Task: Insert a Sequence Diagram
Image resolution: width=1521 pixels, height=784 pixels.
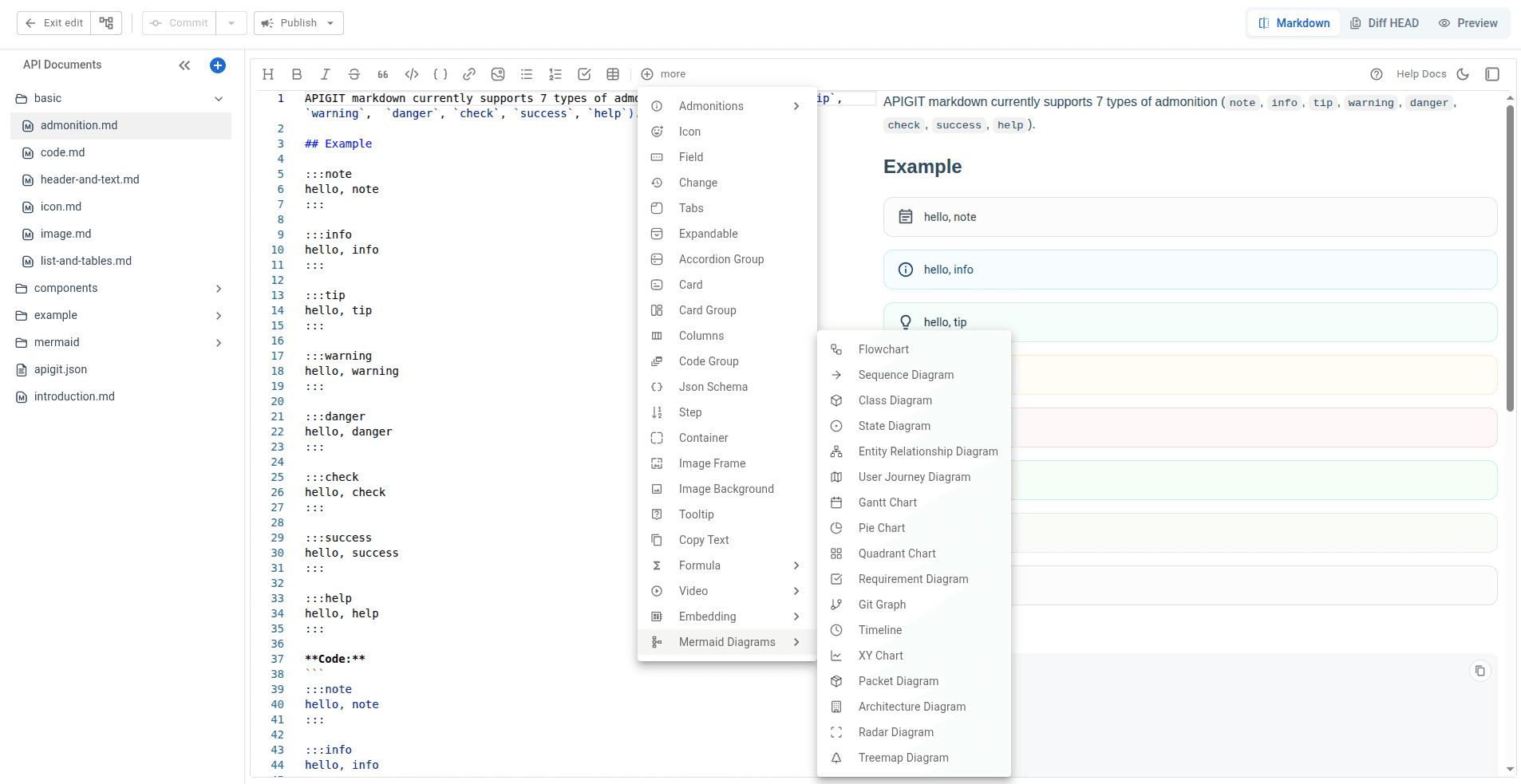Action: [914, 375]
